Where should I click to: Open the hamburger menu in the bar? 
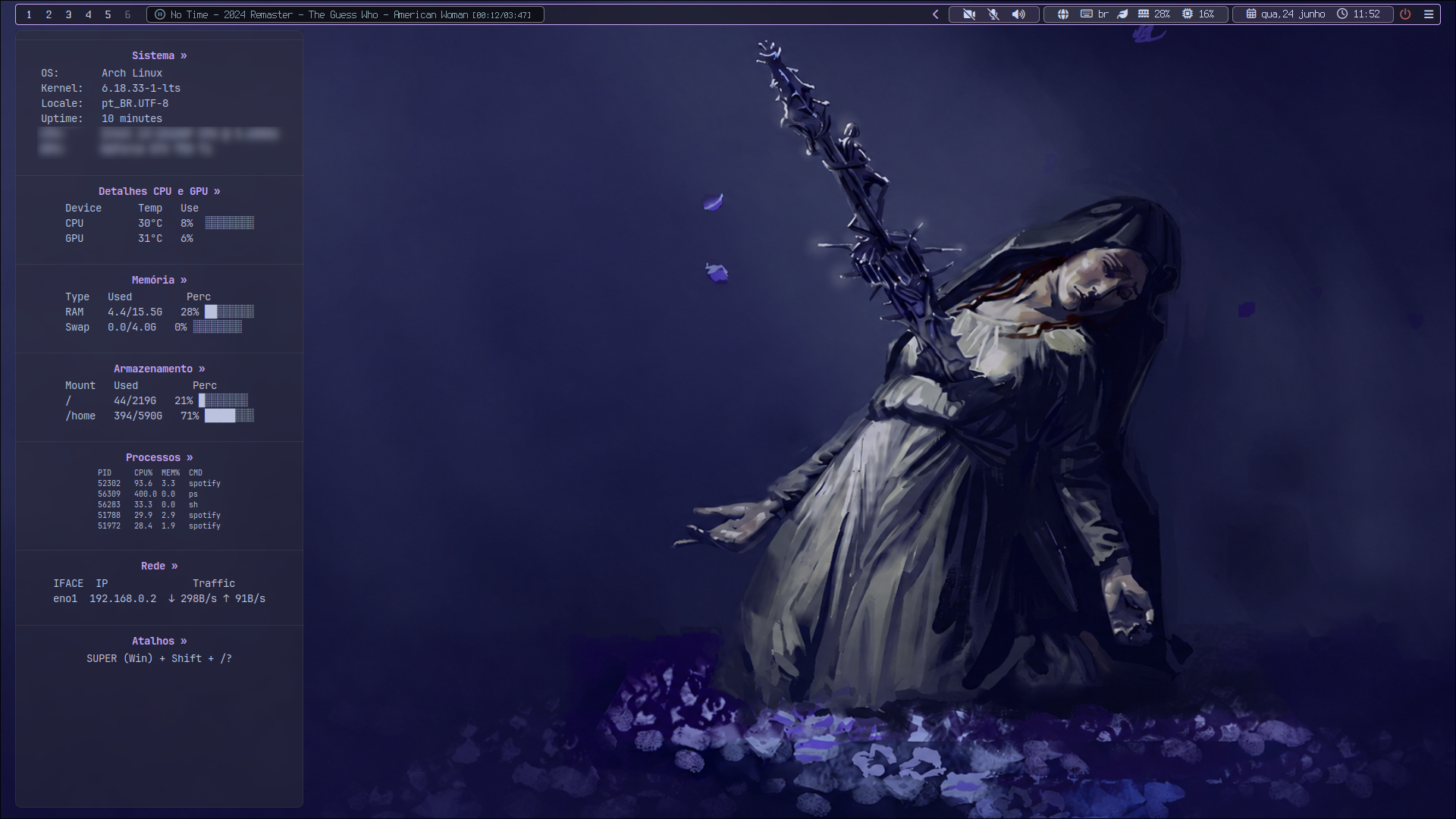(x=1429, y=14)
